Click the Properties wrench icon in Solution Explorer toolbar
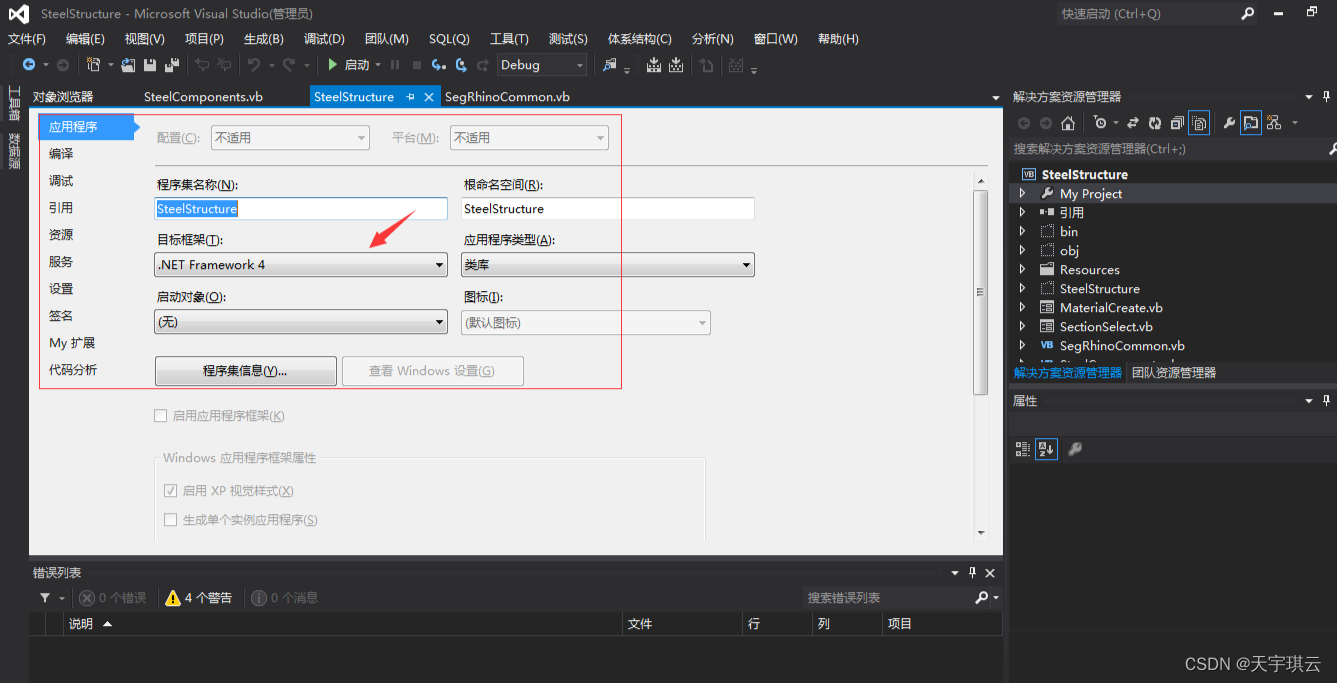This screenshot has height=683, width=1337. pos(1229,123)
